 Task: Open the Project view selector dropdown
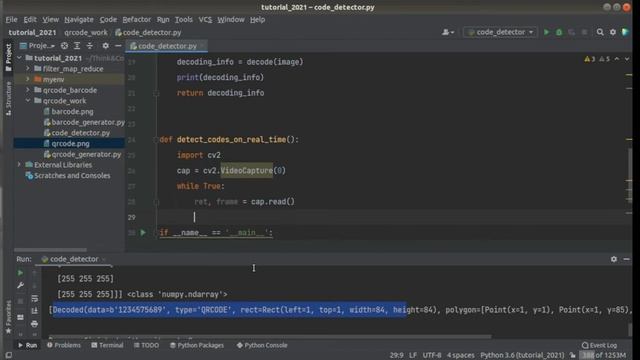click(37, 46)
